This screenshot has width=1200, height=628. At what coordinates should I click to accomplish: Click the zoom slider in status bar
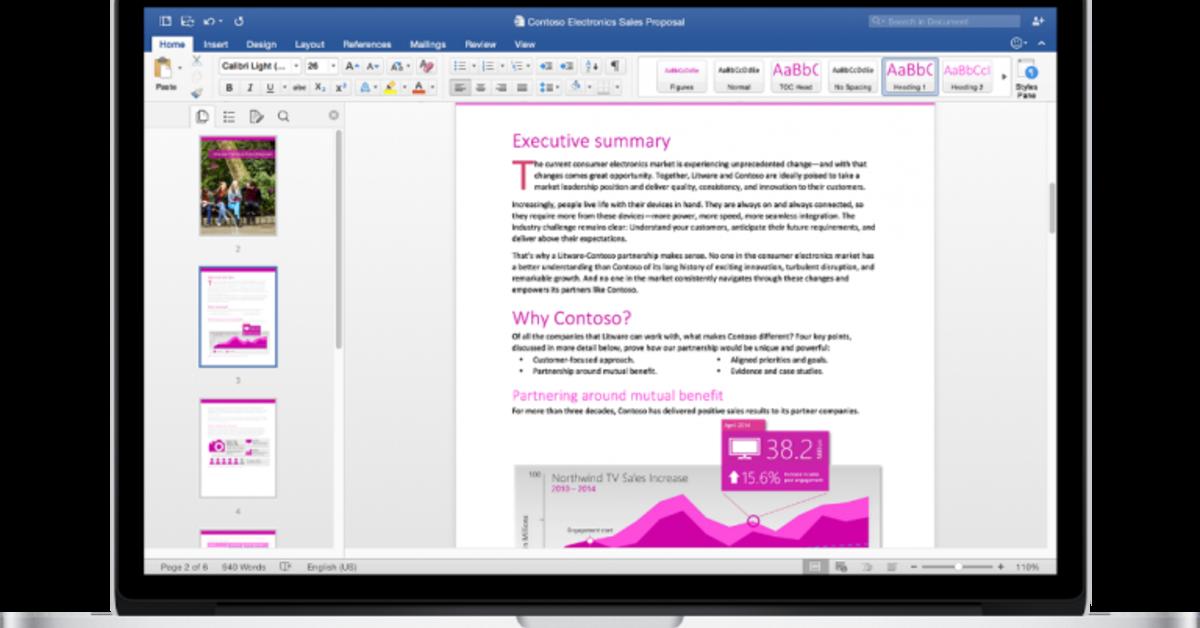958,567
